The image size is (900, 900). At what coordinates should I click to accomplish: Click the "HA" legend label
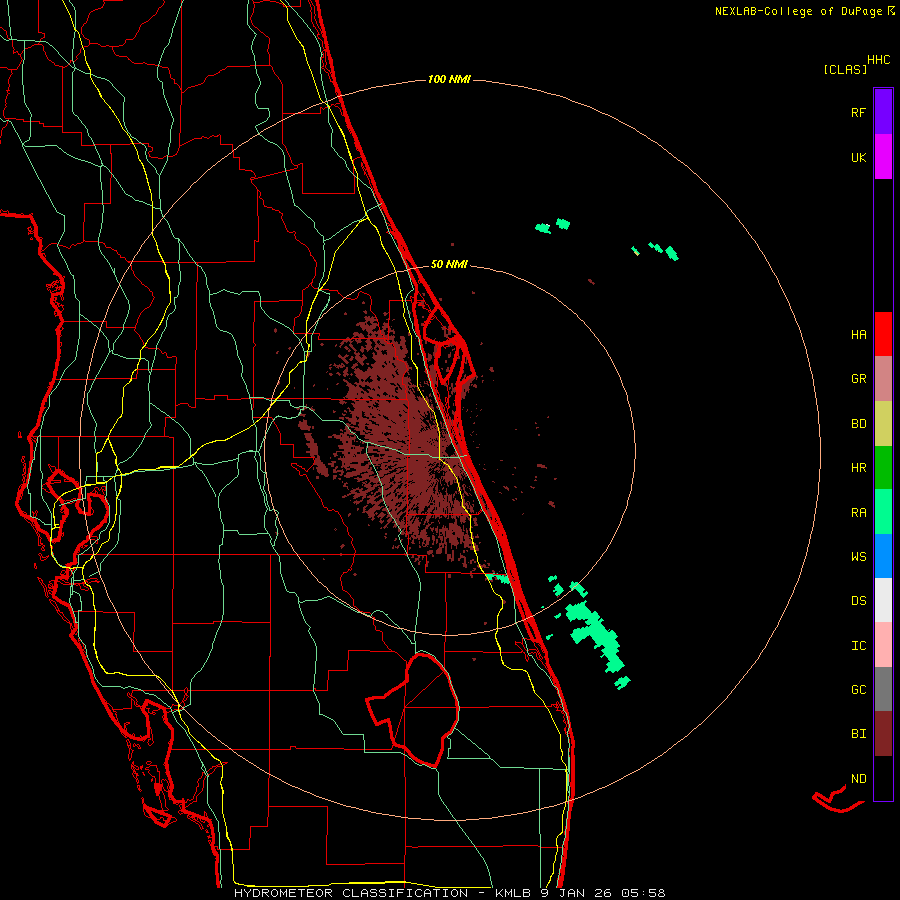click(858, 334)
